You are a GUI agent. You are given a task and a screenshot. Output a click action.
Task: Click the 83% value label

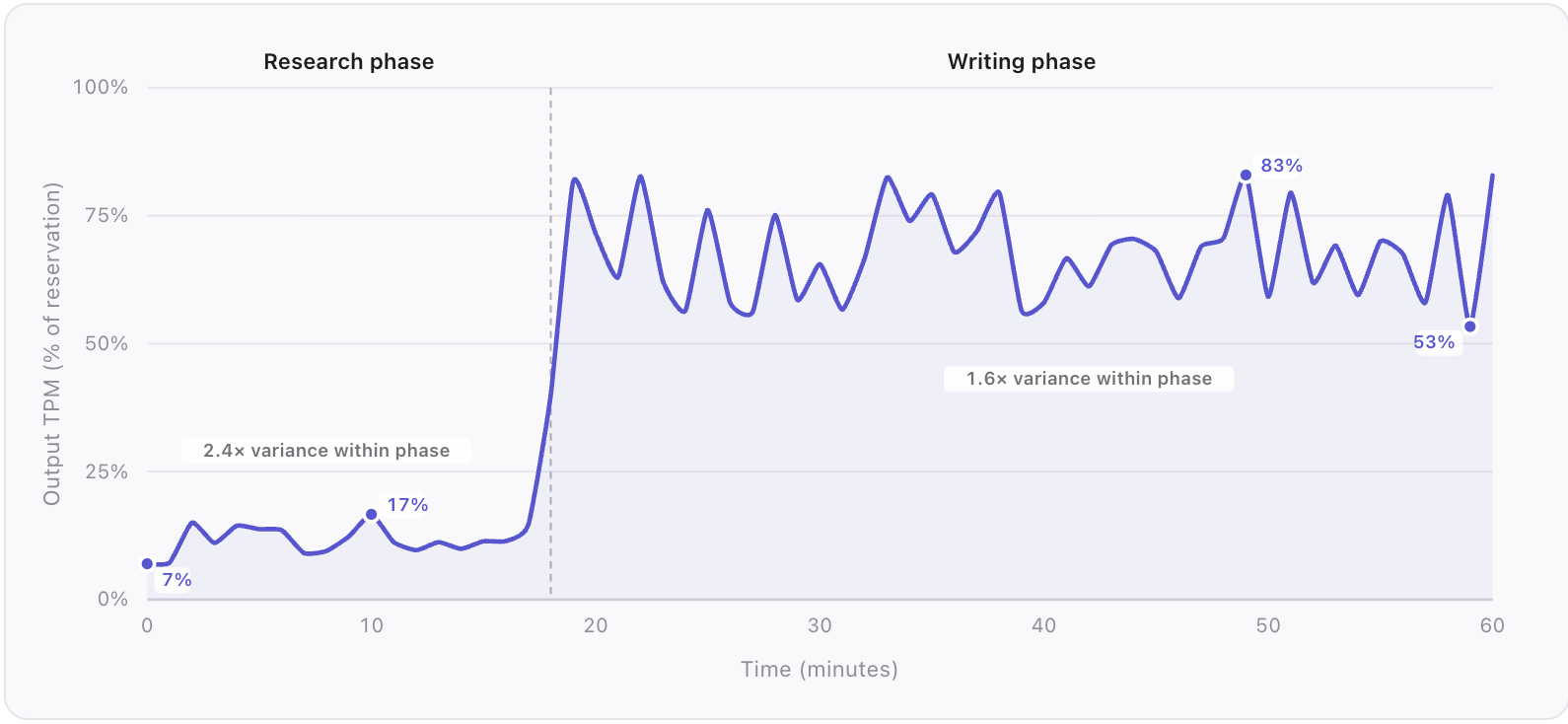click(x=1281, y=166)
